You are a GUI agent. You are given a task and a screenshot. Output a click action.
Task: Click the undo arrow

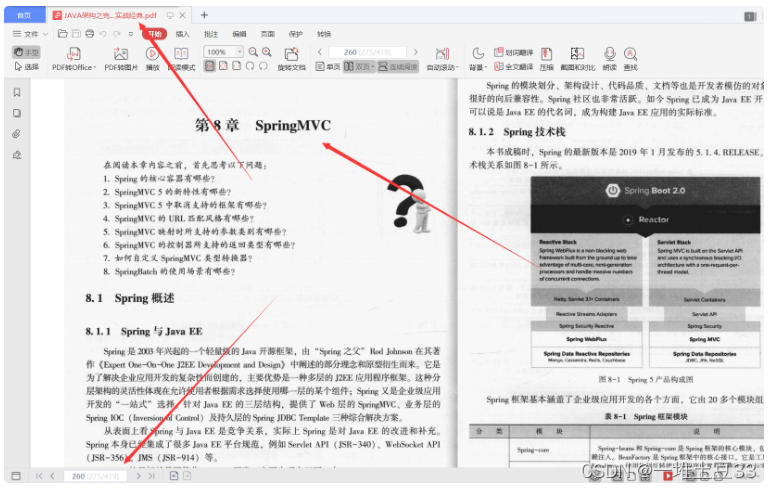(x=103, y=34)
